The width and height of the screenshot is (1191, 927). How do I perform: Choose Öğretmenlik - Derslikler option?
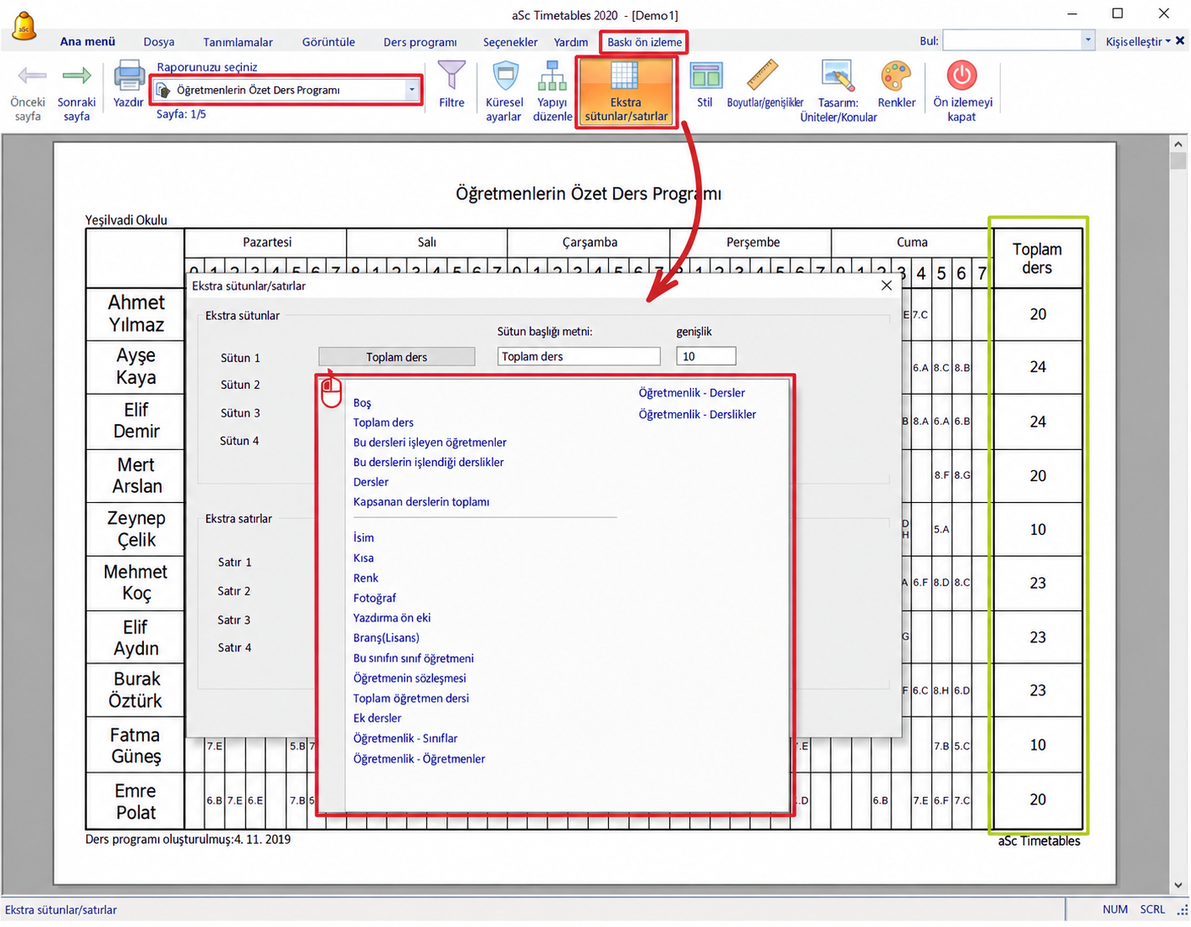[697, 414]
